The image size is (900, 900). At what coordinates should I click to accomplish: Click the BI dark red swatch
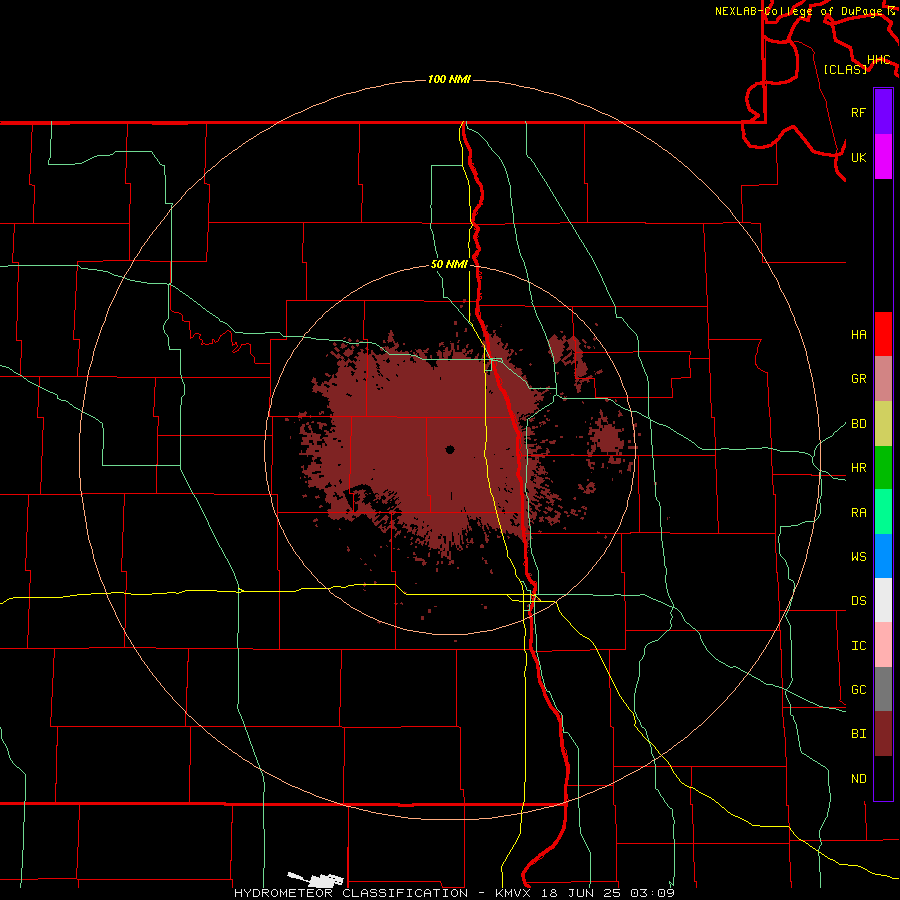(883, 734)
